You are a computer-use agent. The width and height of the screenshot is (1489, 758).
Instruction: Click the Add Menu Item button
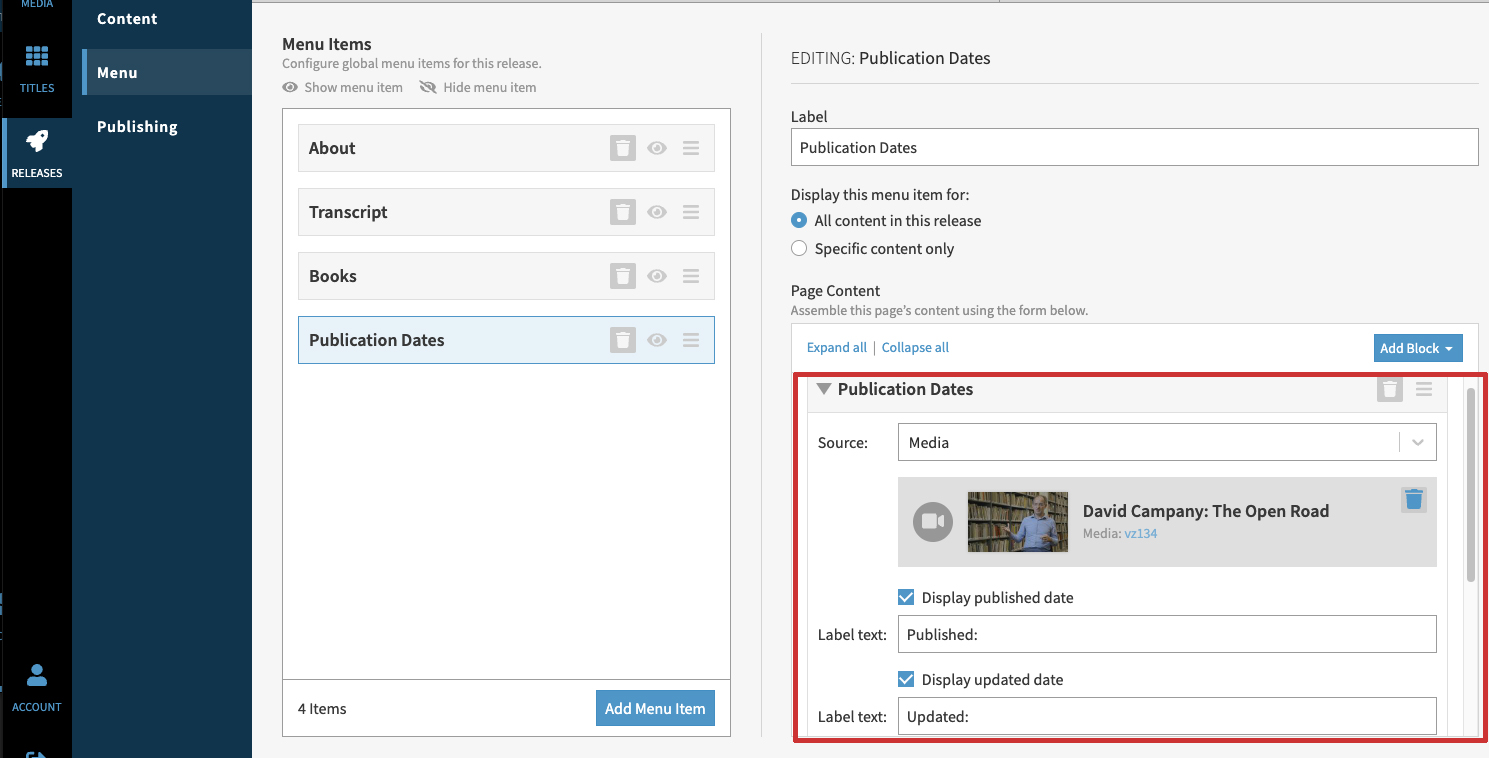point(655,708)
